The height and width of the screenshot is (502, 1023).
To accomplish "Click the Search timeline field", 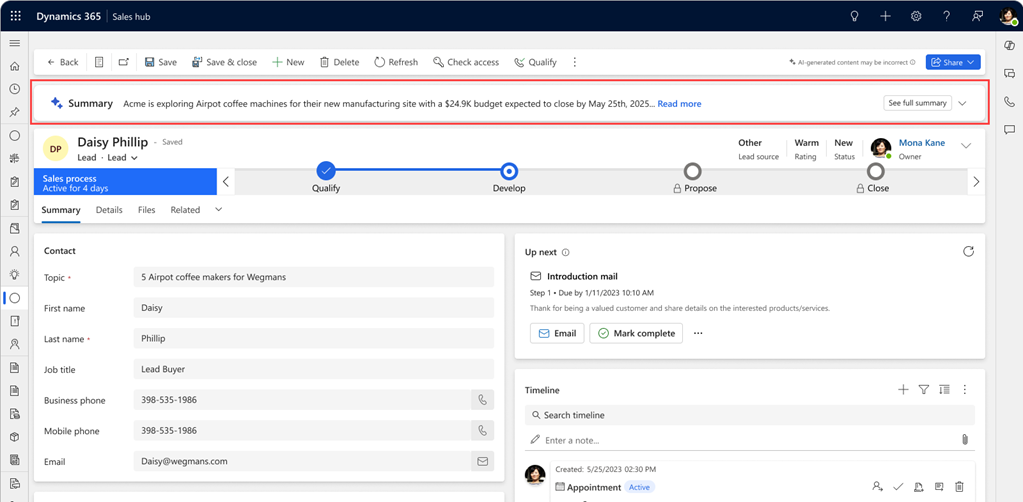I will click(x=750, y=415).
